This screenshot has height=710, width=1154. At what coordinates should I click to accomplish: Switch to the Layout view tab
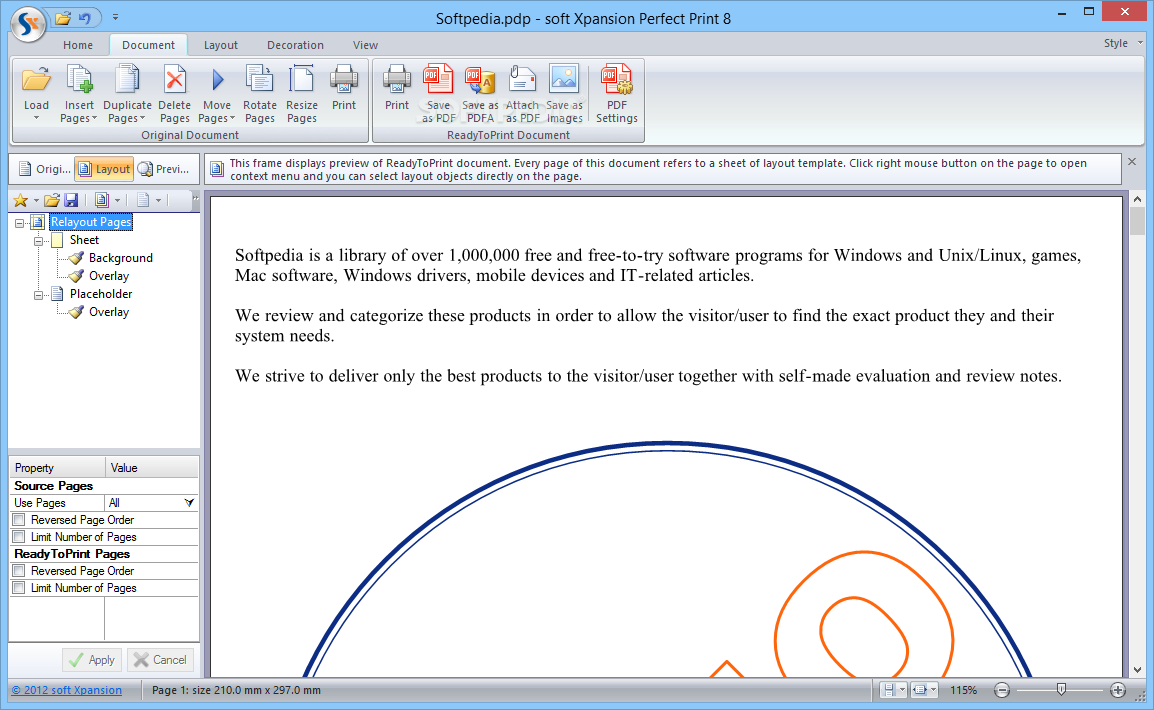tap(104, 169)
